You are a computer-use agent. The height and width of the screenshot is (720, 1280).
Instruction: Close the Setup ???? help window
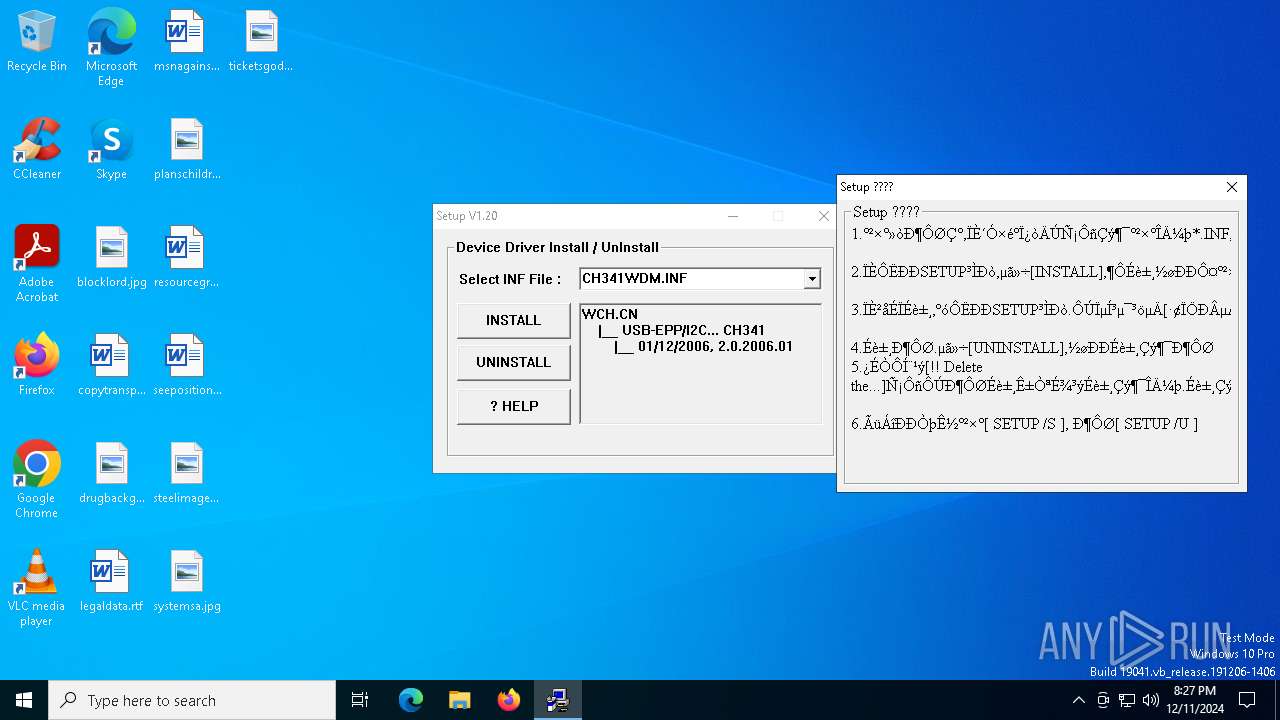pos(1232,187)
